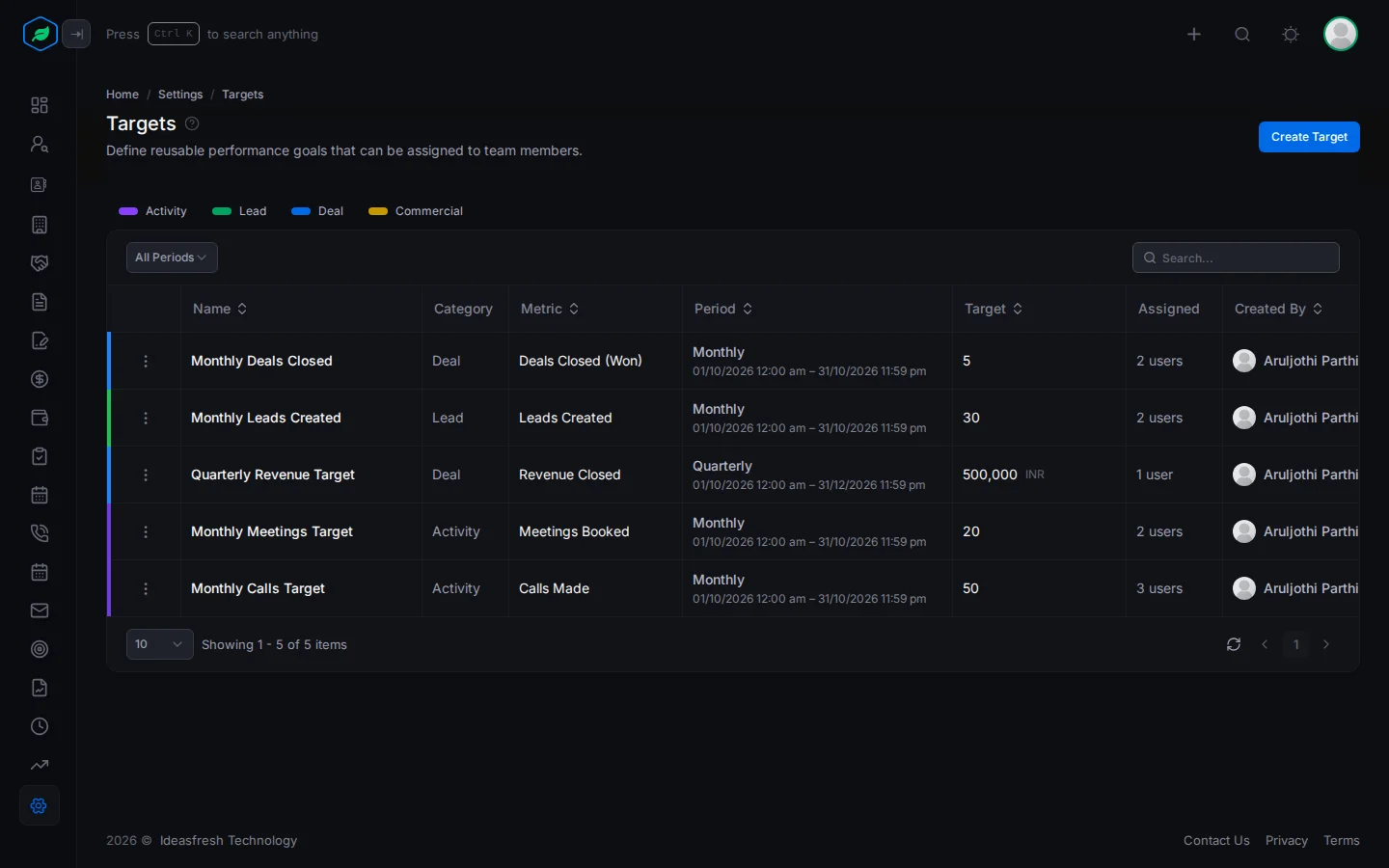Open the user search icon in sidebar
The height and width of the screenshot is (868, 1389).
pyautogui.click(x=40, y=144)
